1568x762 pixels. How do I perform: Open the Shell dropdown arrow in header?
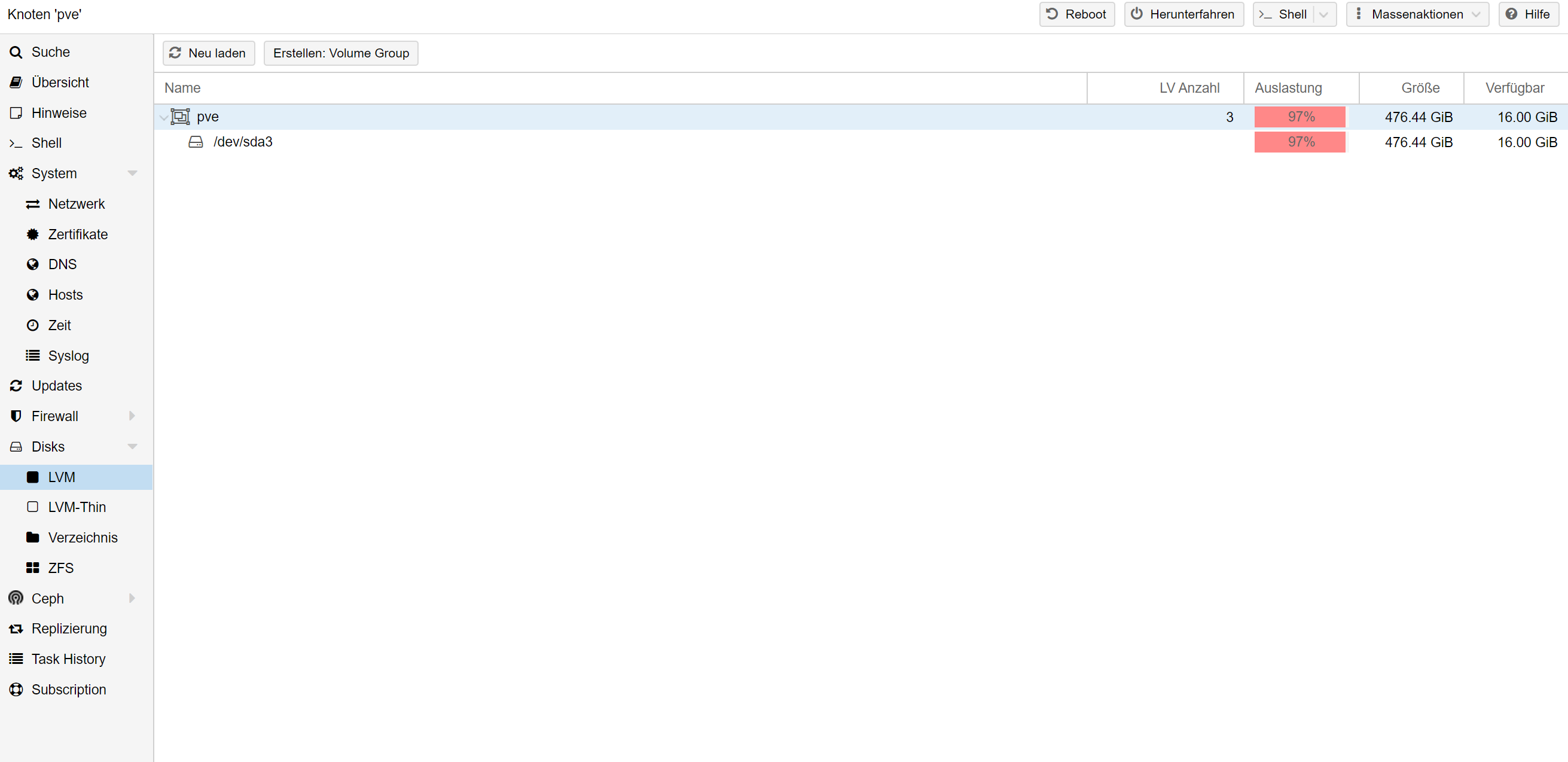pos(1323,14)
